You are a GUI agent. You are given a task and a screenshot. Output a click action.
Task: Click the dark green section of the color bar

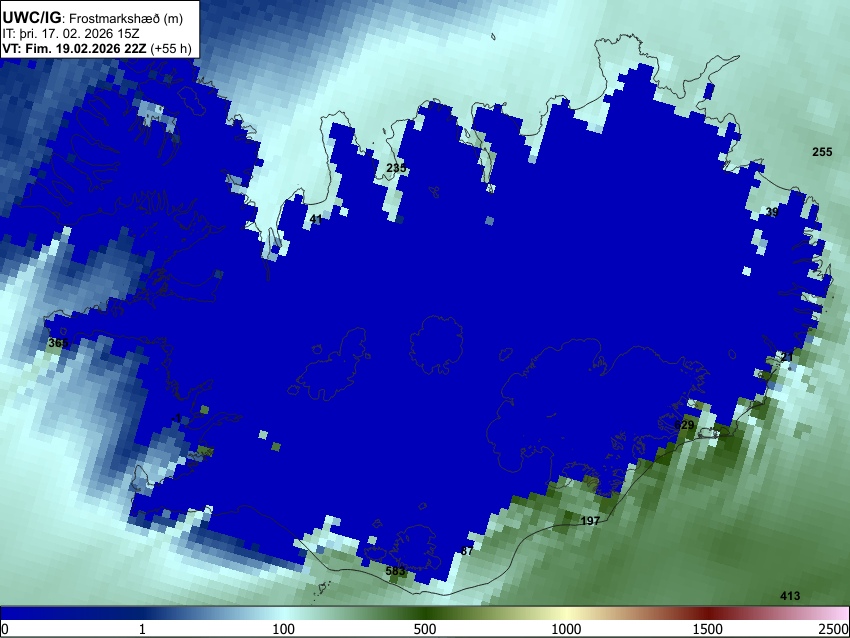coord(425,613)
